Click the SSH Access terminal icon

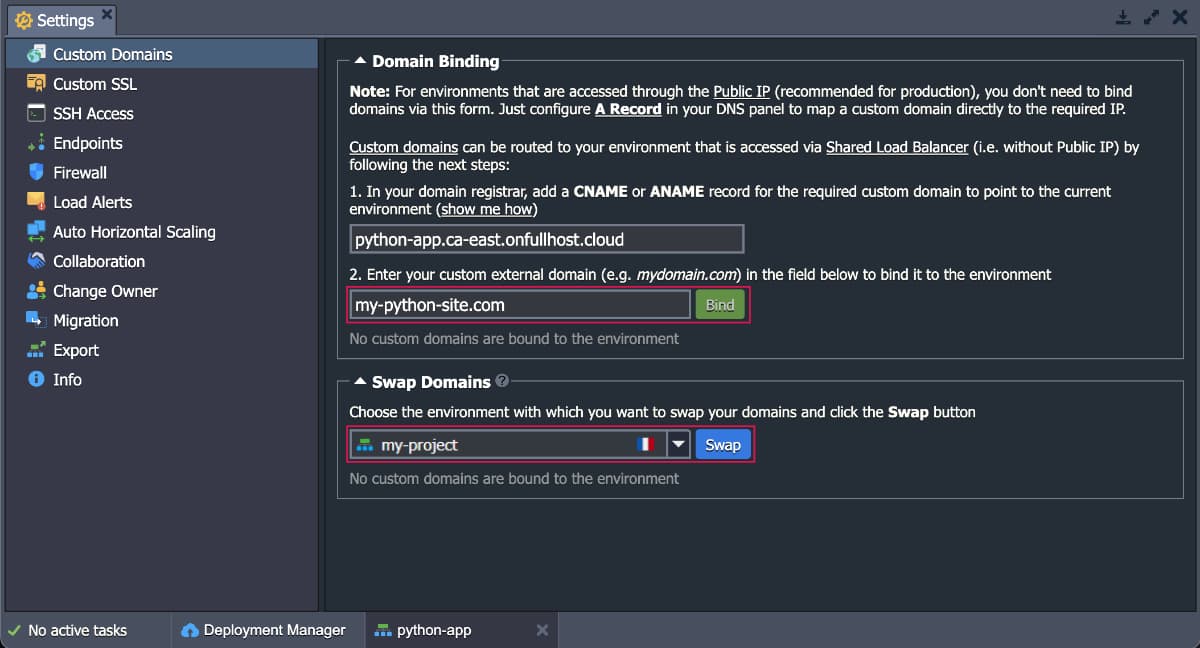tap(36, 113)
